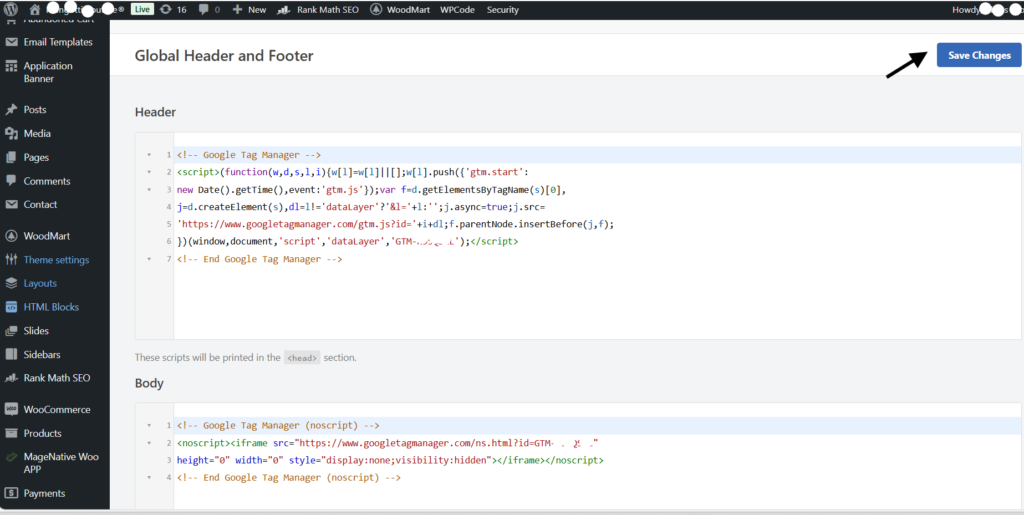
Task: Toggle body code fold arrow at line 4
Action: pos(149,478)
